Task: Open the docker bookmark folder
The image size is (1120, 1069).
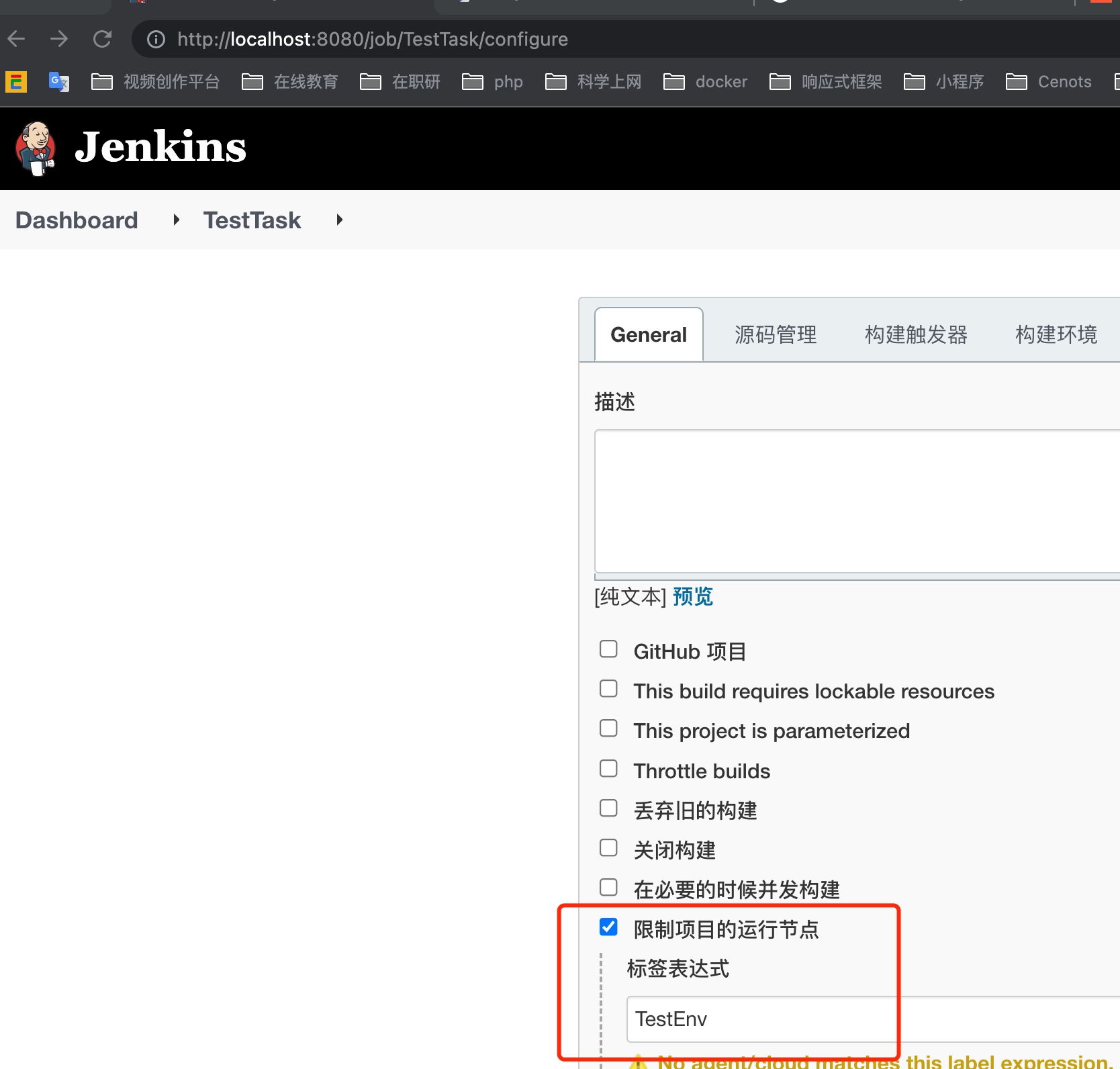Action: coord(705,82)
